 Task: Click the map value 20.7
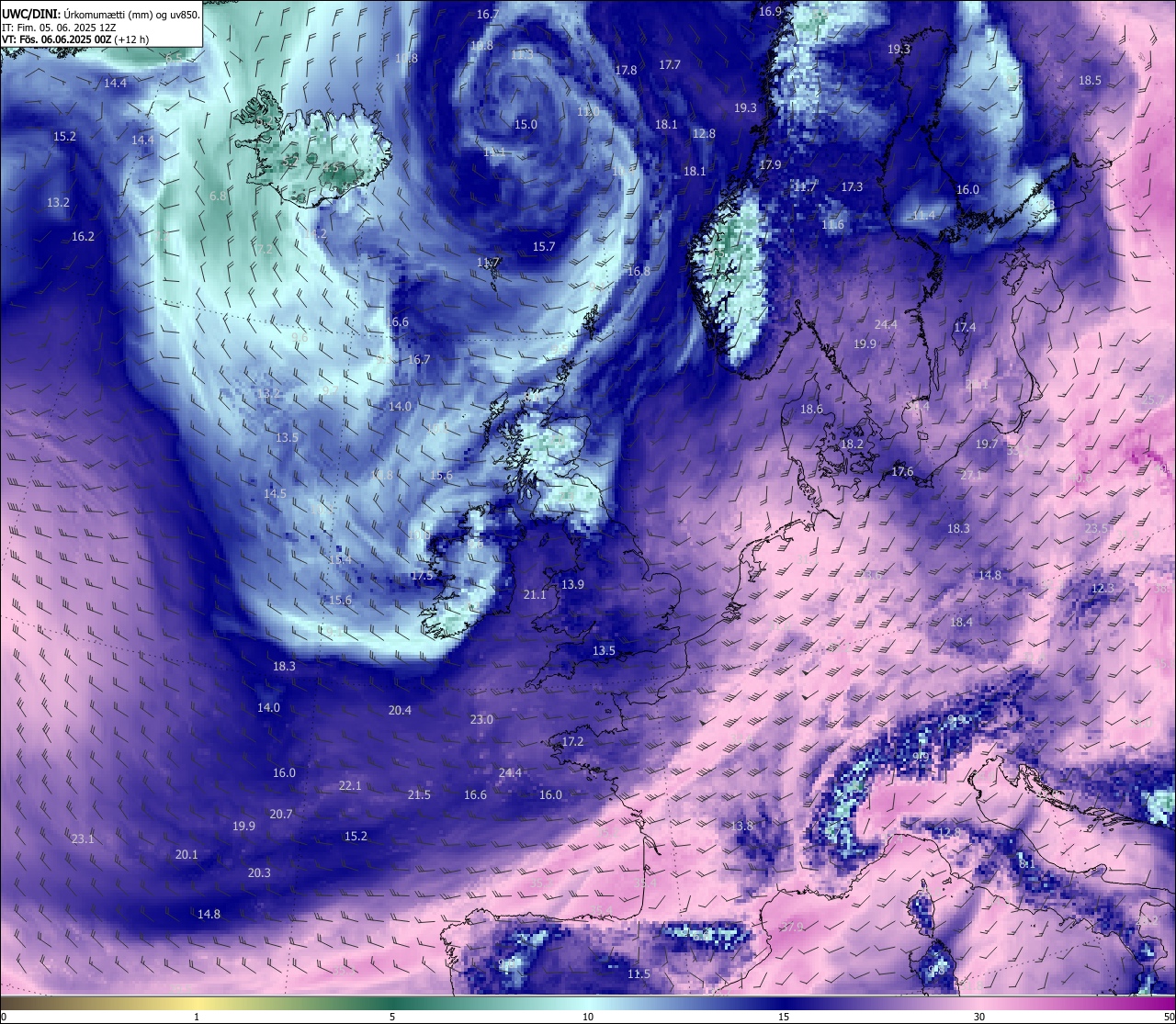(281, 815)
